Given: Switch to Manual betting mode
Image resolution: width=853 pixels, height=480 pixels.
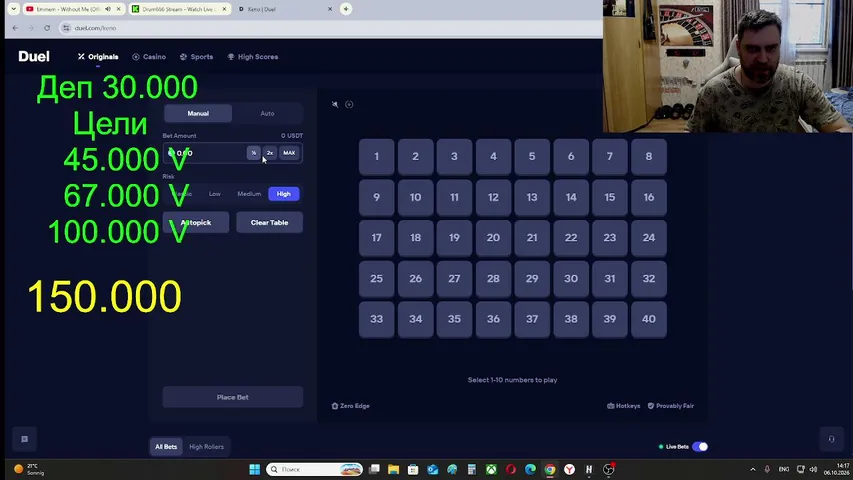Looking at the screenshot, I should (x=198, y=113).
